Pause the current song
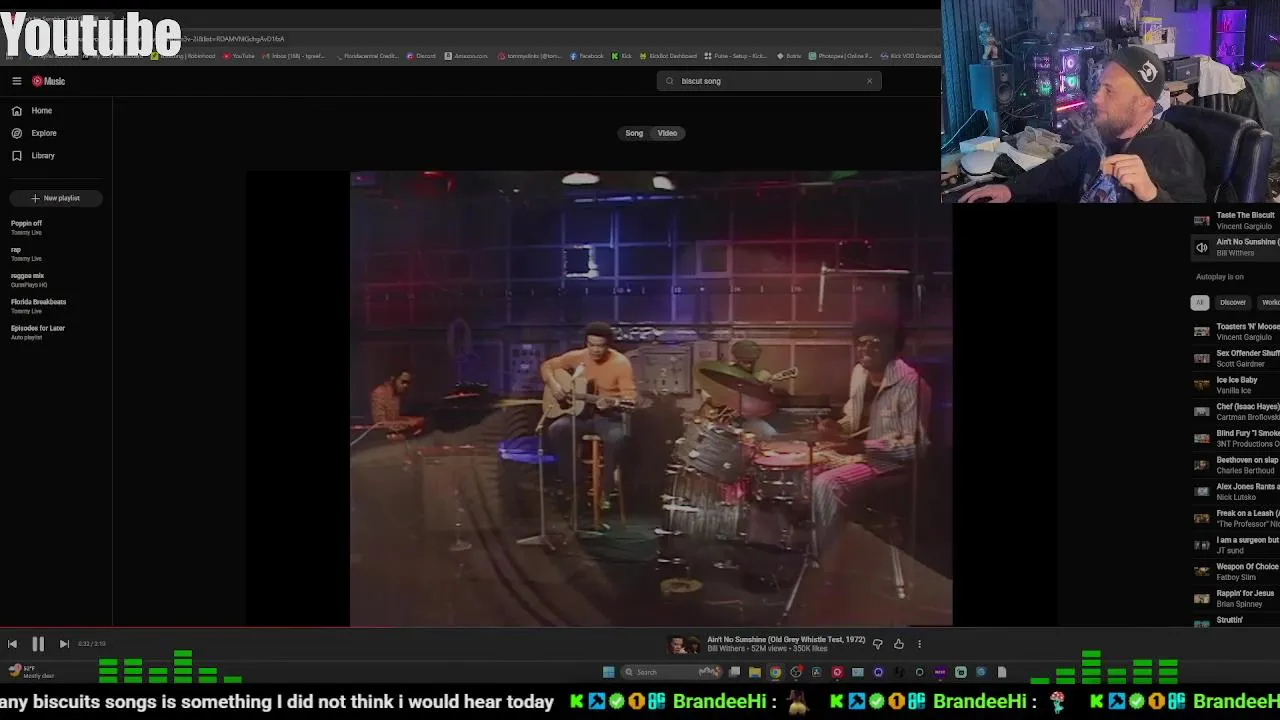Image resolution: width=1280 pixels, height=720 pixels. coord(38,644)
